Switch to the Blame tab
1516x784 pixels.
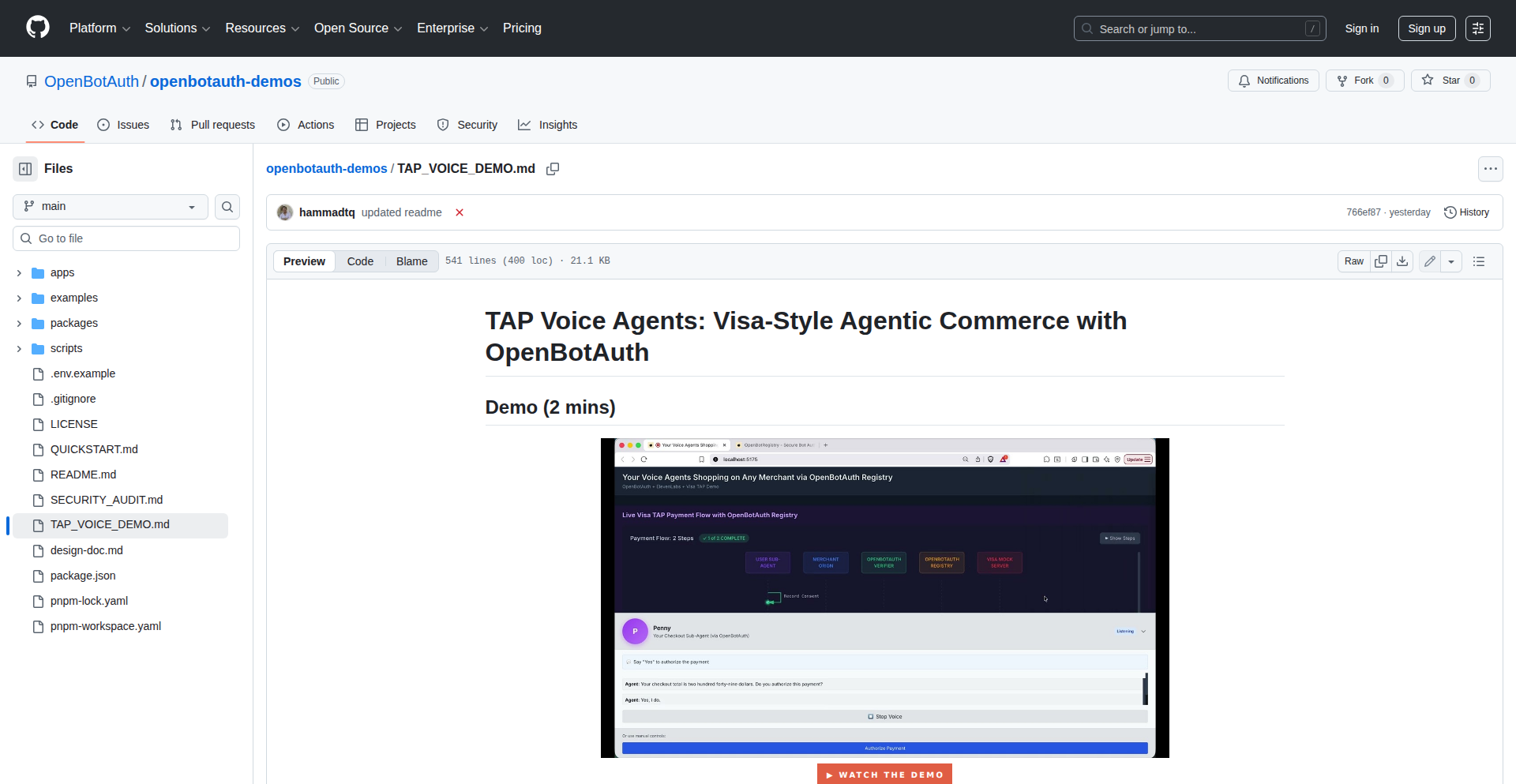pos(411,261)
